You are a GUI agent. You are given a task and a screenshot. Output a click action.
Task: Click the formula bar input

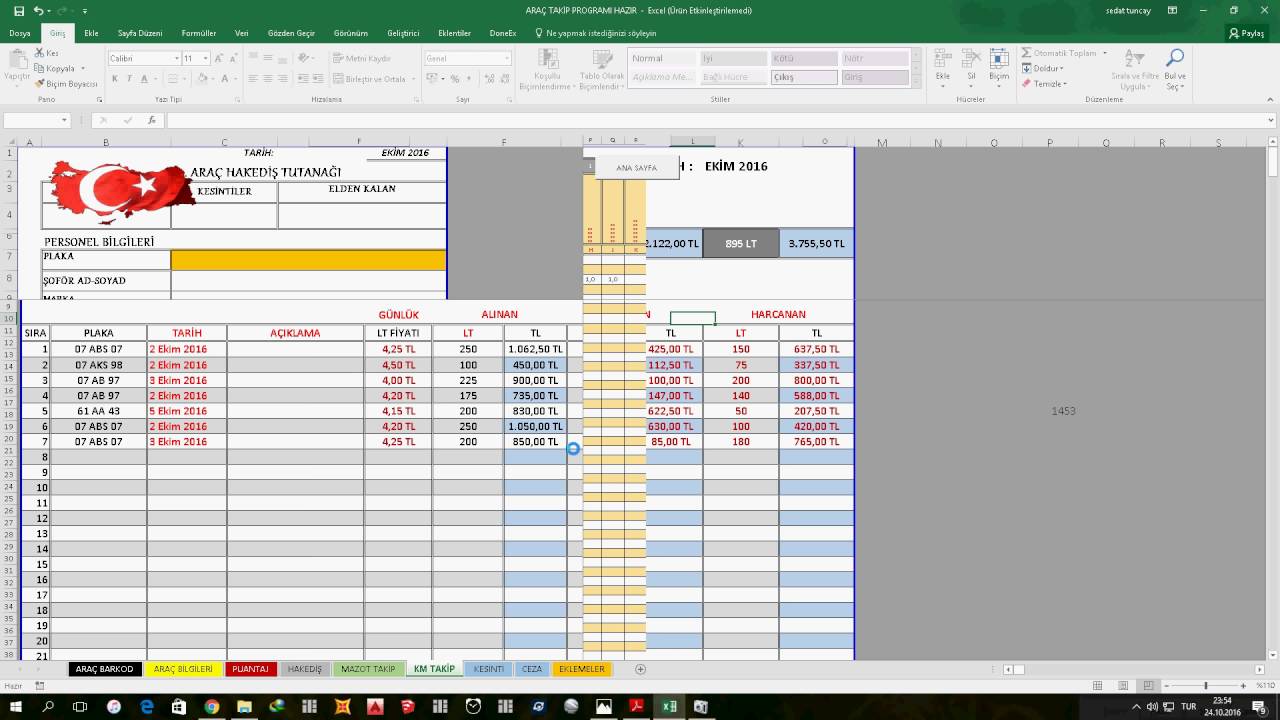(720, 120)
